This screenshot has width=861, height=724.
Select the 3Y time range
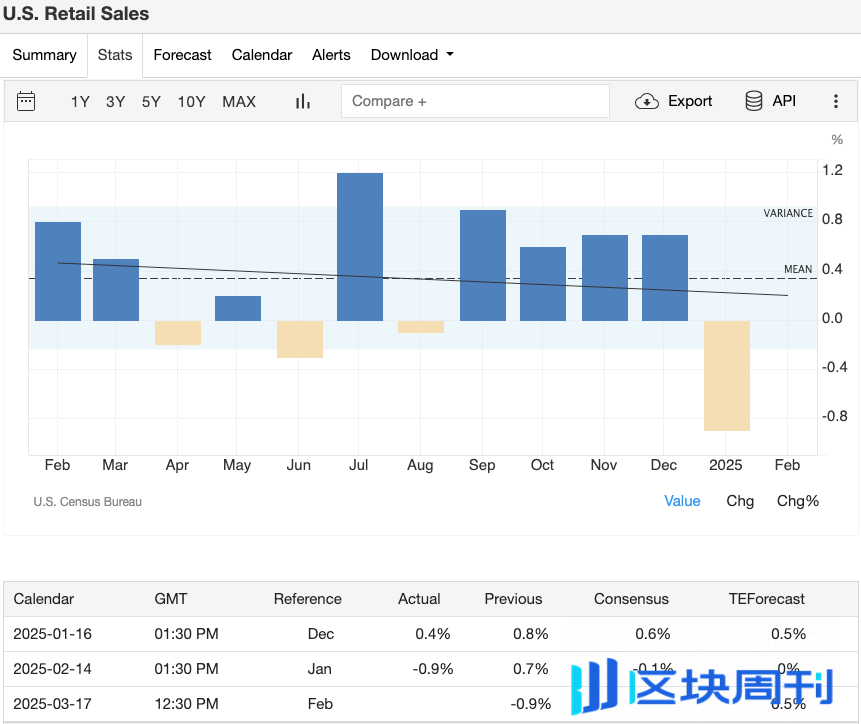(115, 102)
